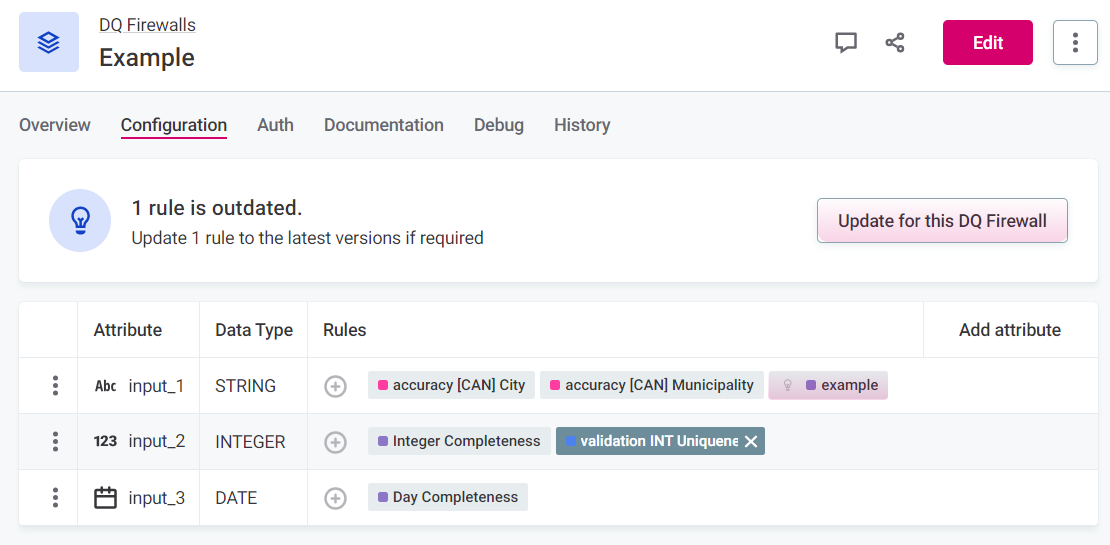Click the pink Edit button
Image resolution: width=1110 pixels, height=545 pixels.
coord(987,43)
